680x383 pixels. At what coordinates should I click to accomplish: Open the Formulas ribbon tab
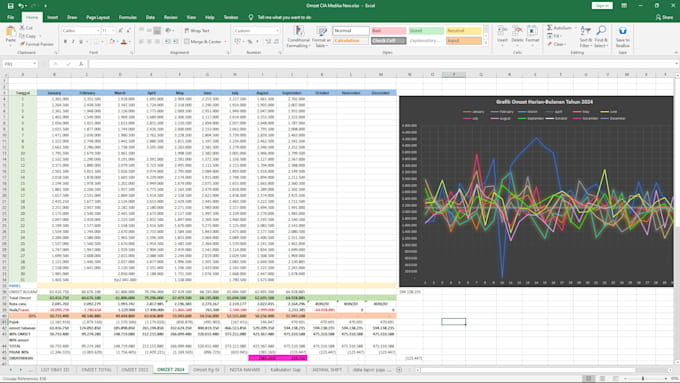click(x=128, y=17)
